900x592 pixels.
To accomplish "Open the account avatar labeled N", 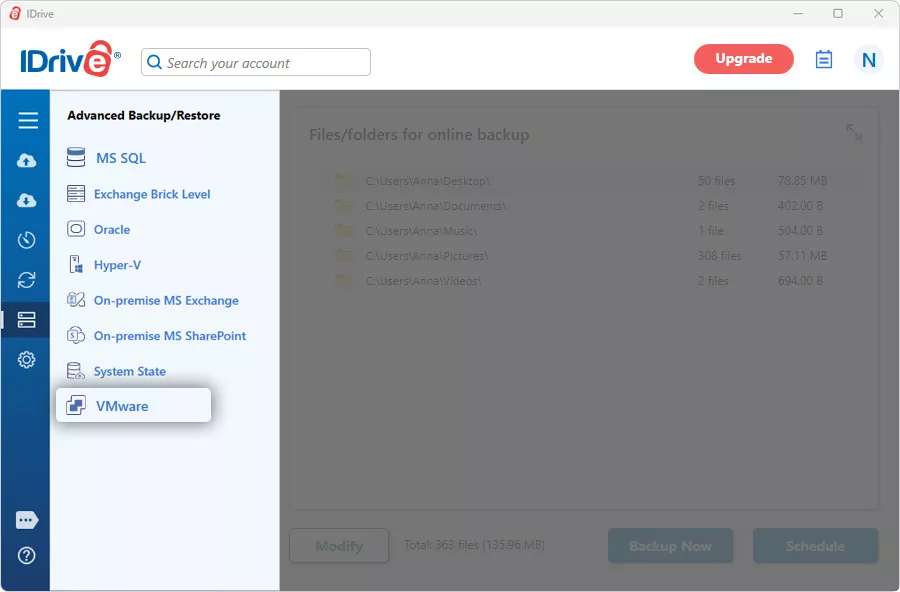I will pos(868,59).
